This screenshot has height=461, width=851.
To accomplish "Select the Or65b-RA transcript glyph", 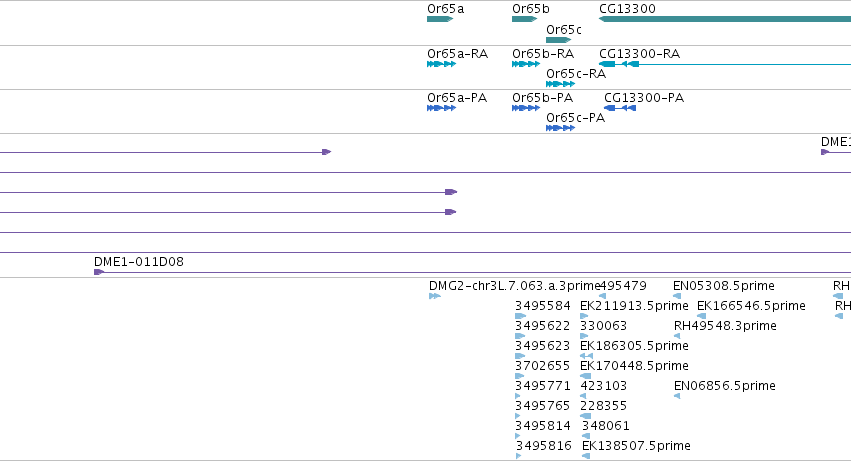I will coord(526,64).
